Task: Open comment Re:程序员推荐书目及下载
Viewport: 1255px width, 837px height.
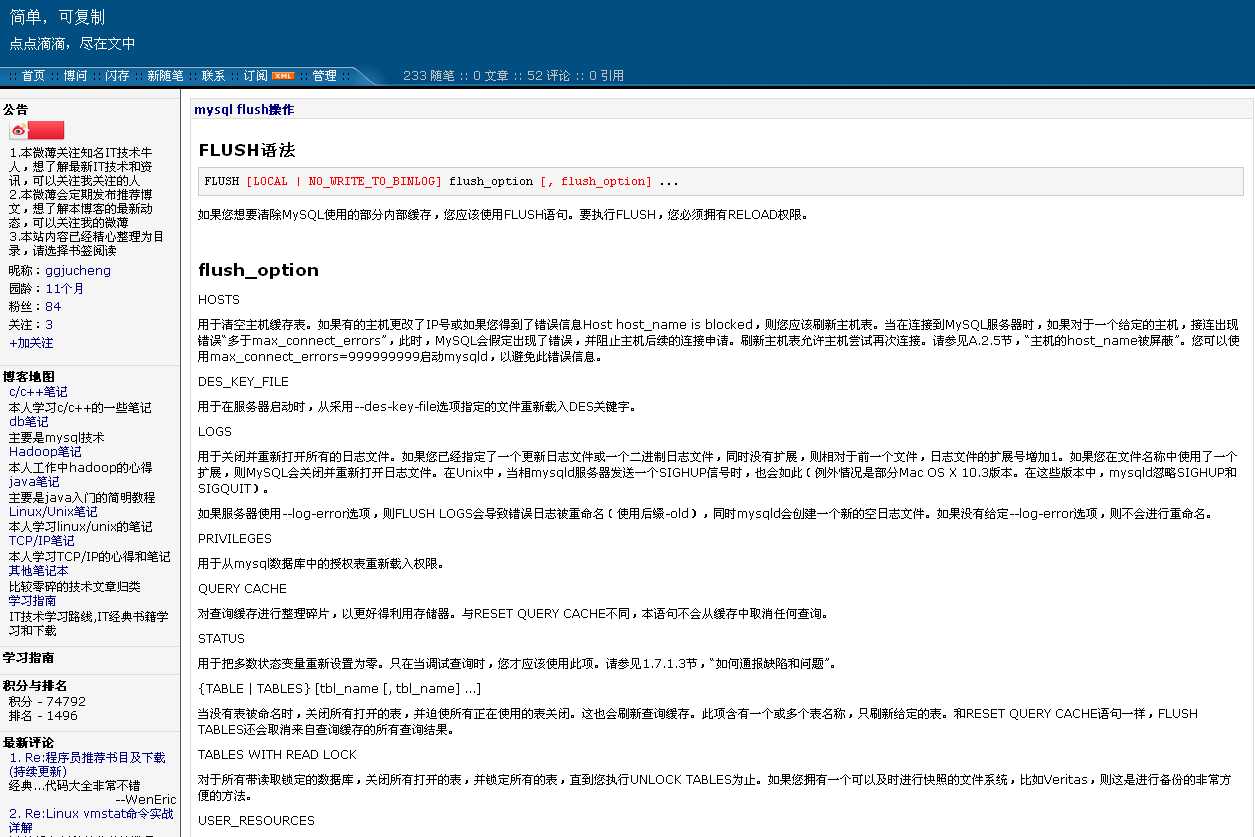Action: [x=87, y=765]
